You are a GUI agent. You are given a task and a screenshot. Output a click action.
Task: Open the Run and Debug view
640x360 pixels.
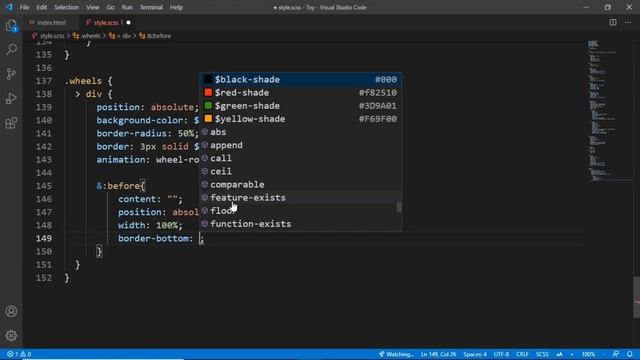coord(11,98)
